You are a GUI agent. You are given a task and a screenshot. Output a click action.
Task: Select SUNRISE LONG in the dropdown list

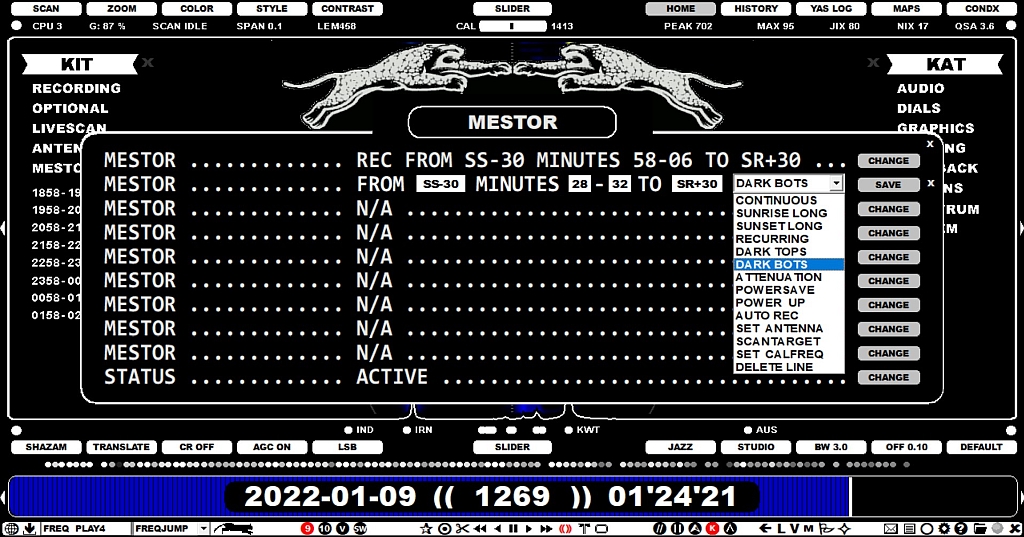[781, 213]
